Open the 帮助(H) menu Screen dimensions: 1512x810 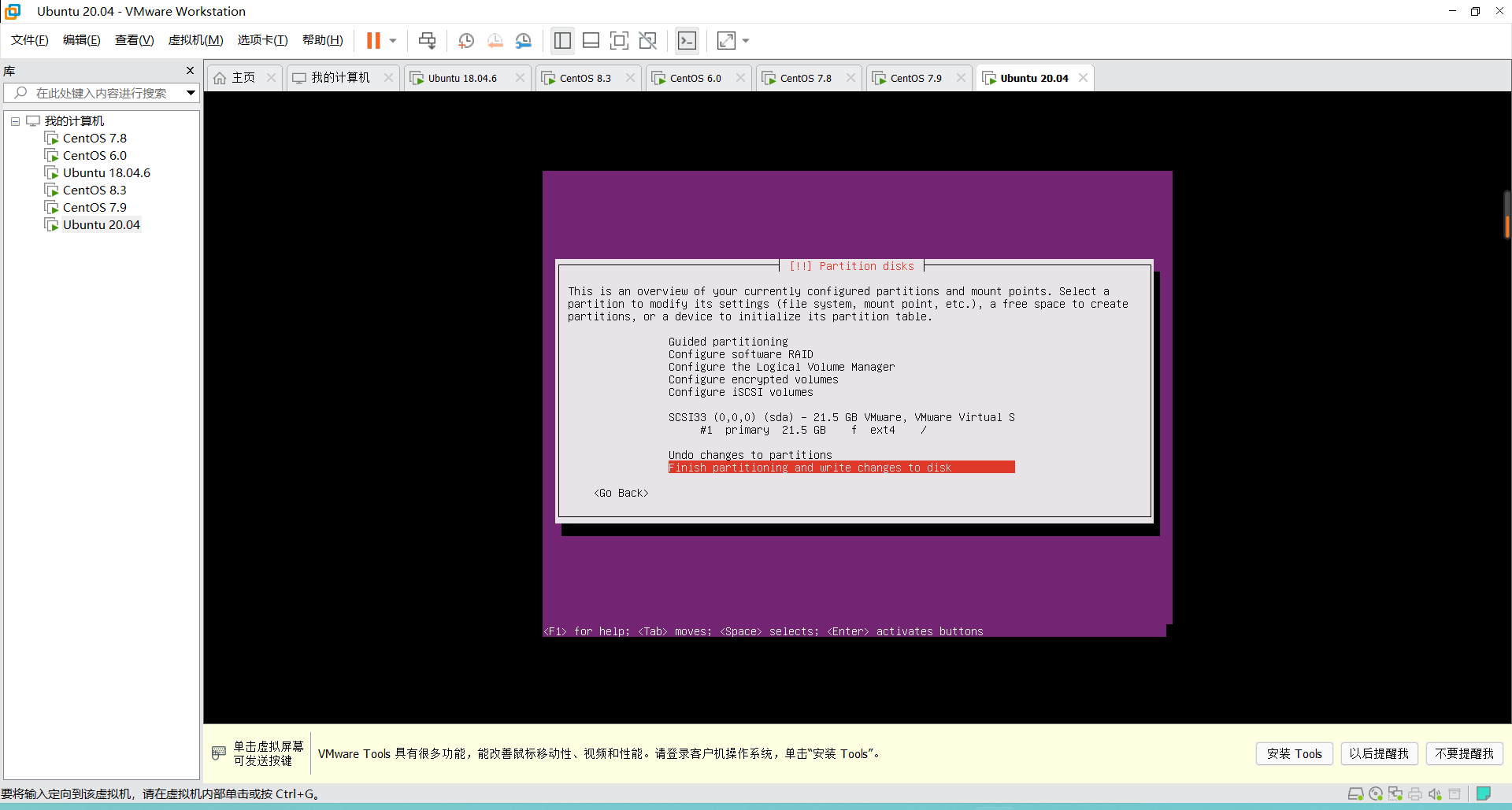(x=323, y=40)
